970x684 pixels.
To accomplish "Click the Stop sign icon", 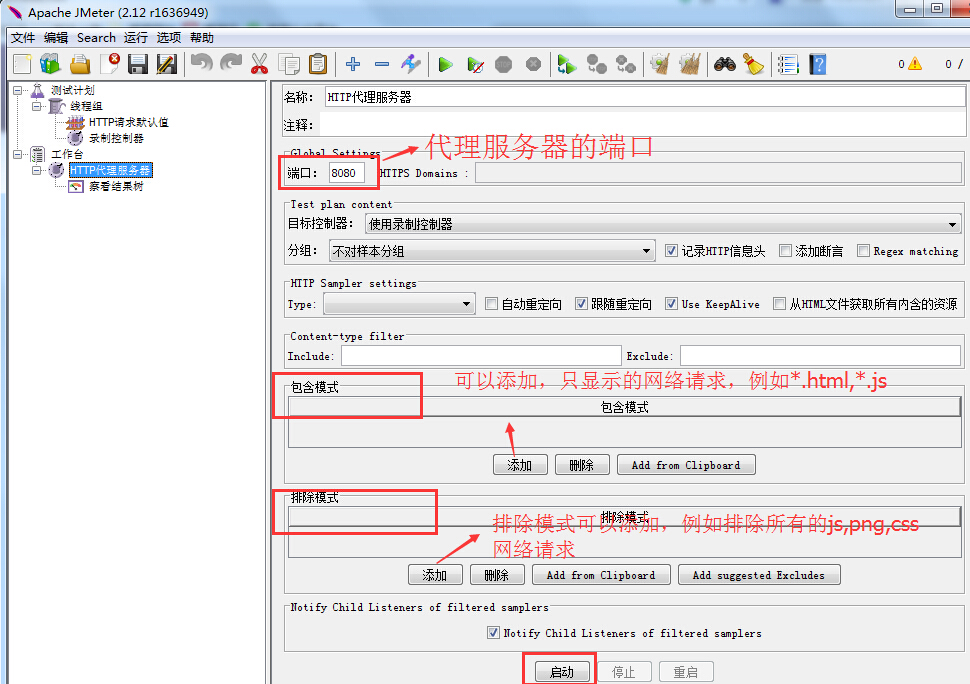I will click(504, 64).
